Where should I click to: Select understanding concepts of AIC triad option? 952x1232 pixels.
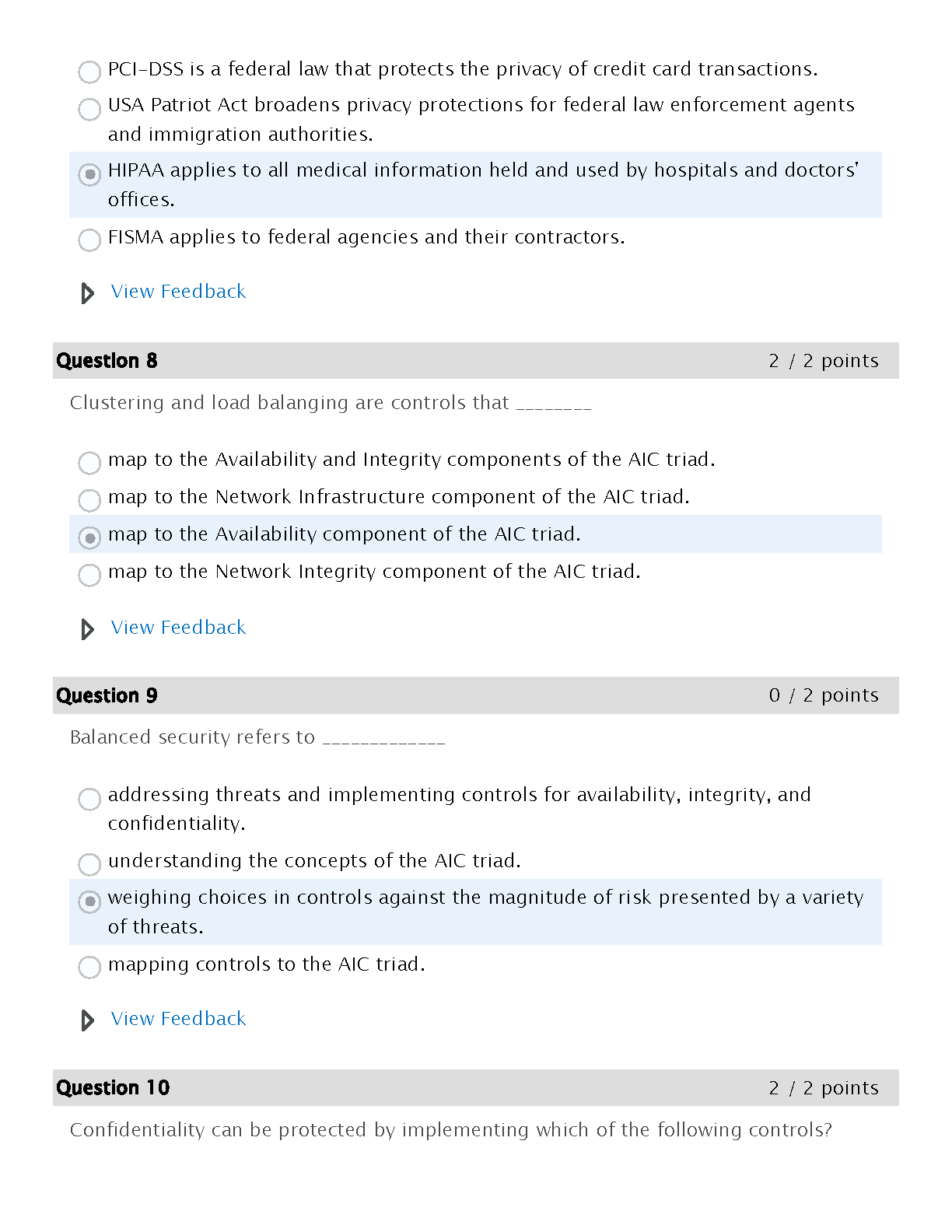coord(89,864)
